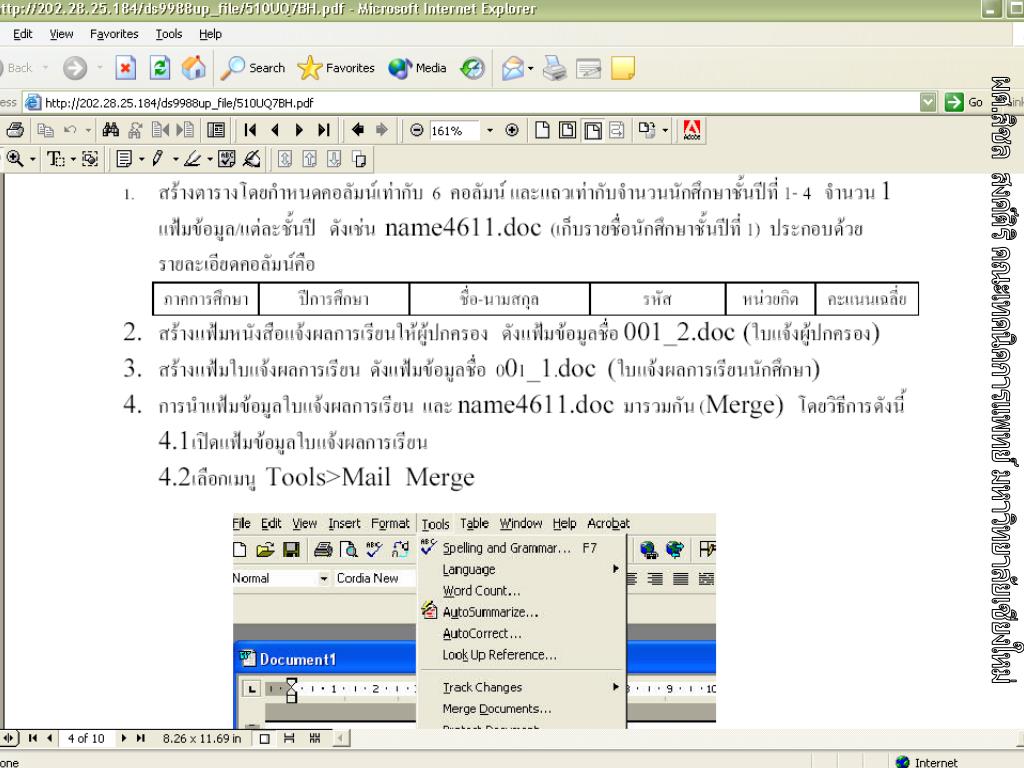Click the Search button in the IE toolbar
1024x768 pixels.
click(x=253, y=68)
